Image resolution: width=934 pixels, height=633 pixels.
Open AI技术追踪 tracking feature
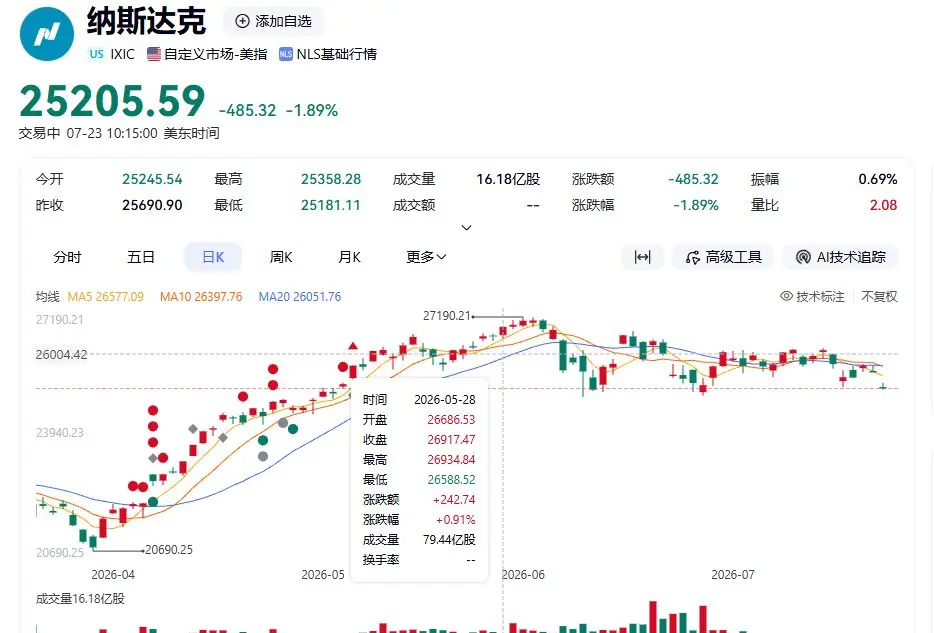pos(840,257)
